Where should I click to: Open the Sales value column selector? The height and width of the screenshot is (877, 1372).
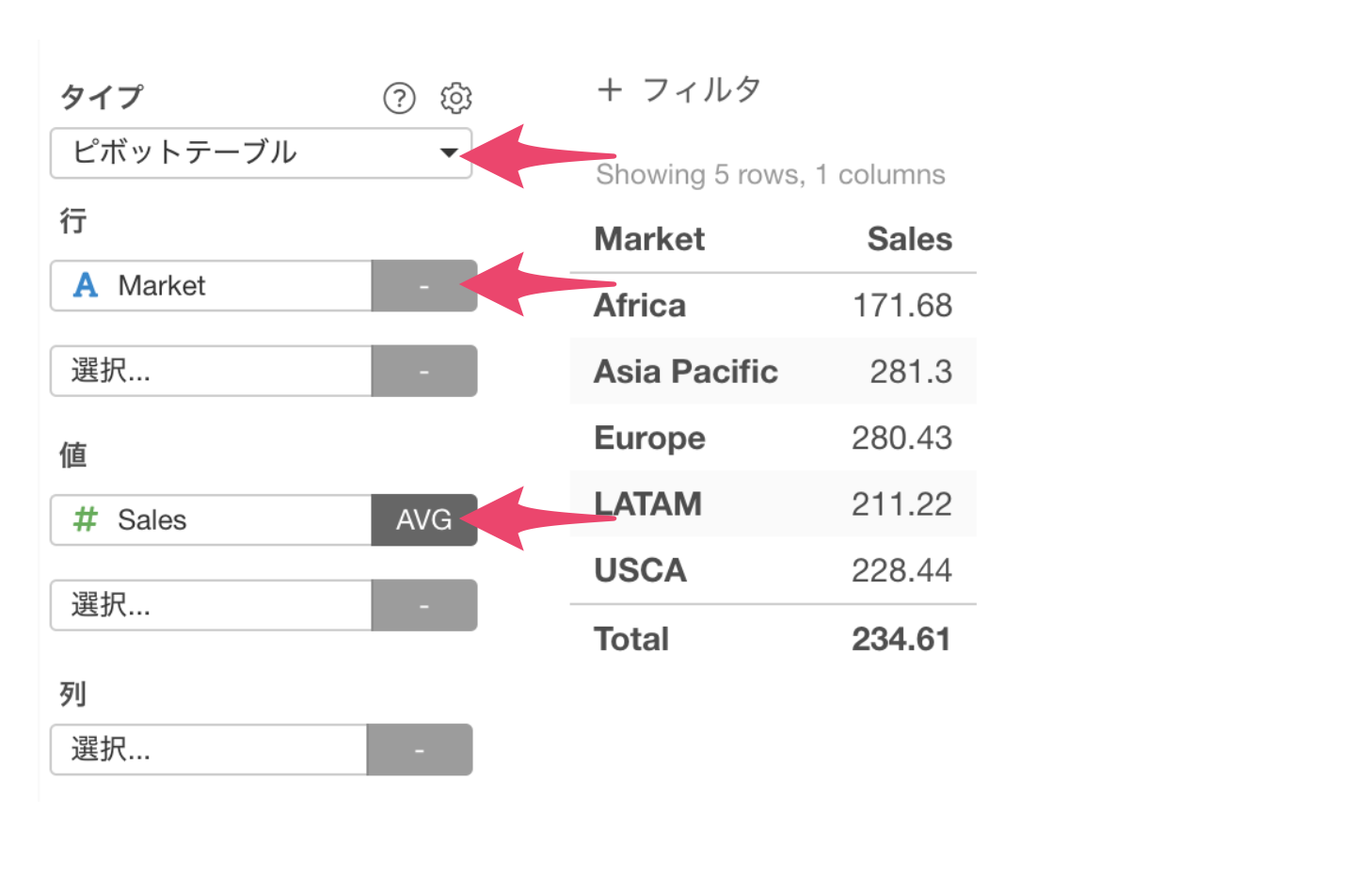click(x=211, y=520)
